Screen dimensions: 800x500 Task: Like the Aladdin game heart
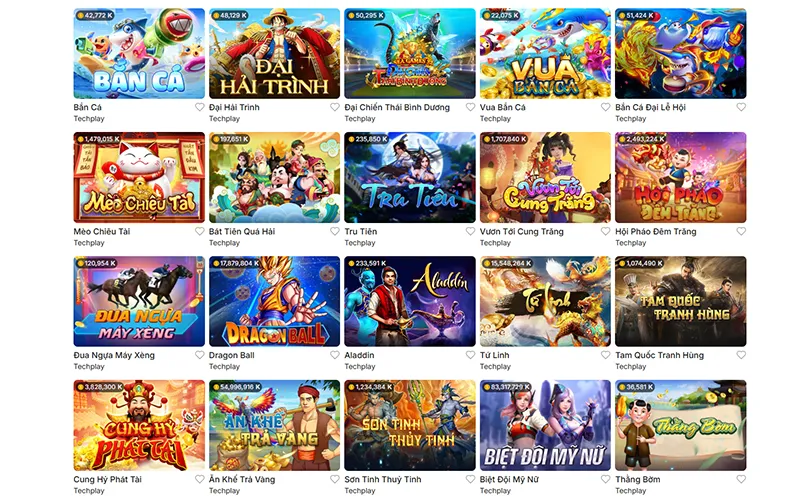[x=470, y=355]
